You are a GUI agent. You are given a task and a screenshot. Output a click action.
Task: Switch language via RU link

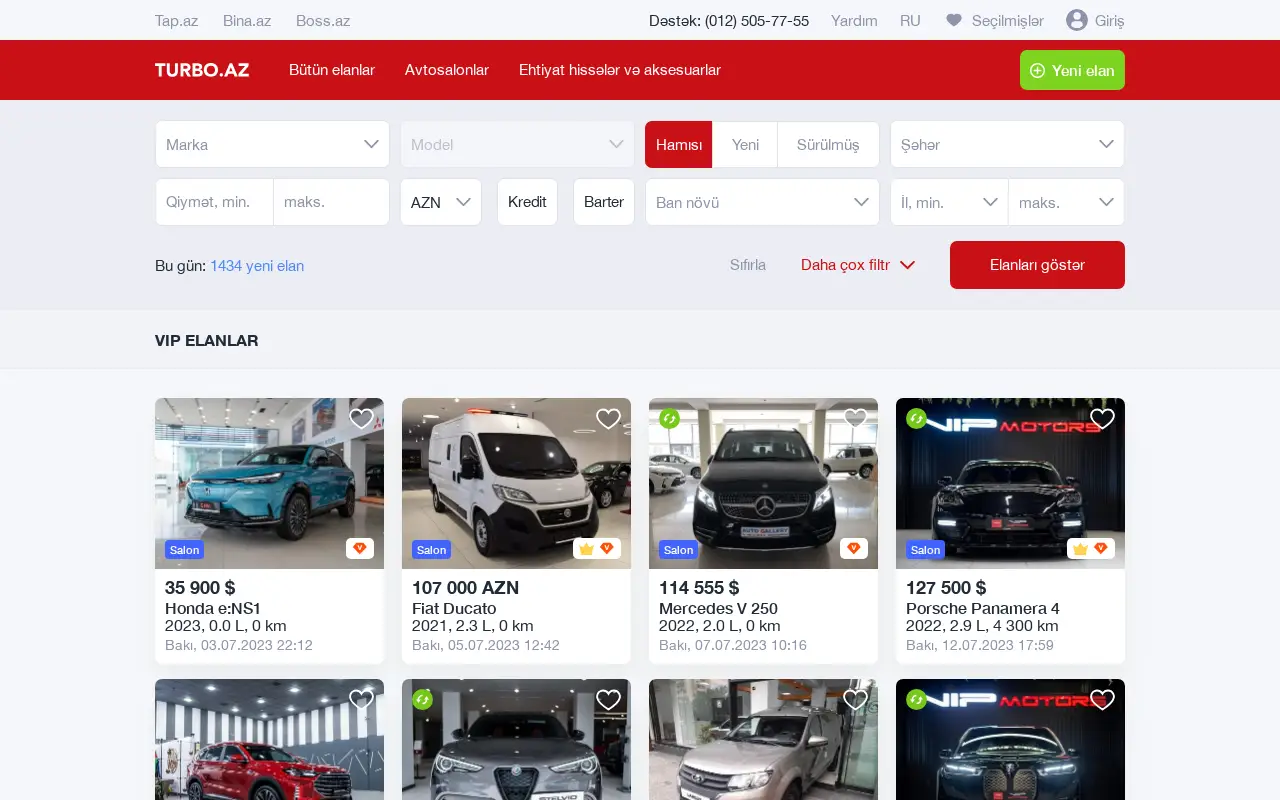tap(910, 20)
